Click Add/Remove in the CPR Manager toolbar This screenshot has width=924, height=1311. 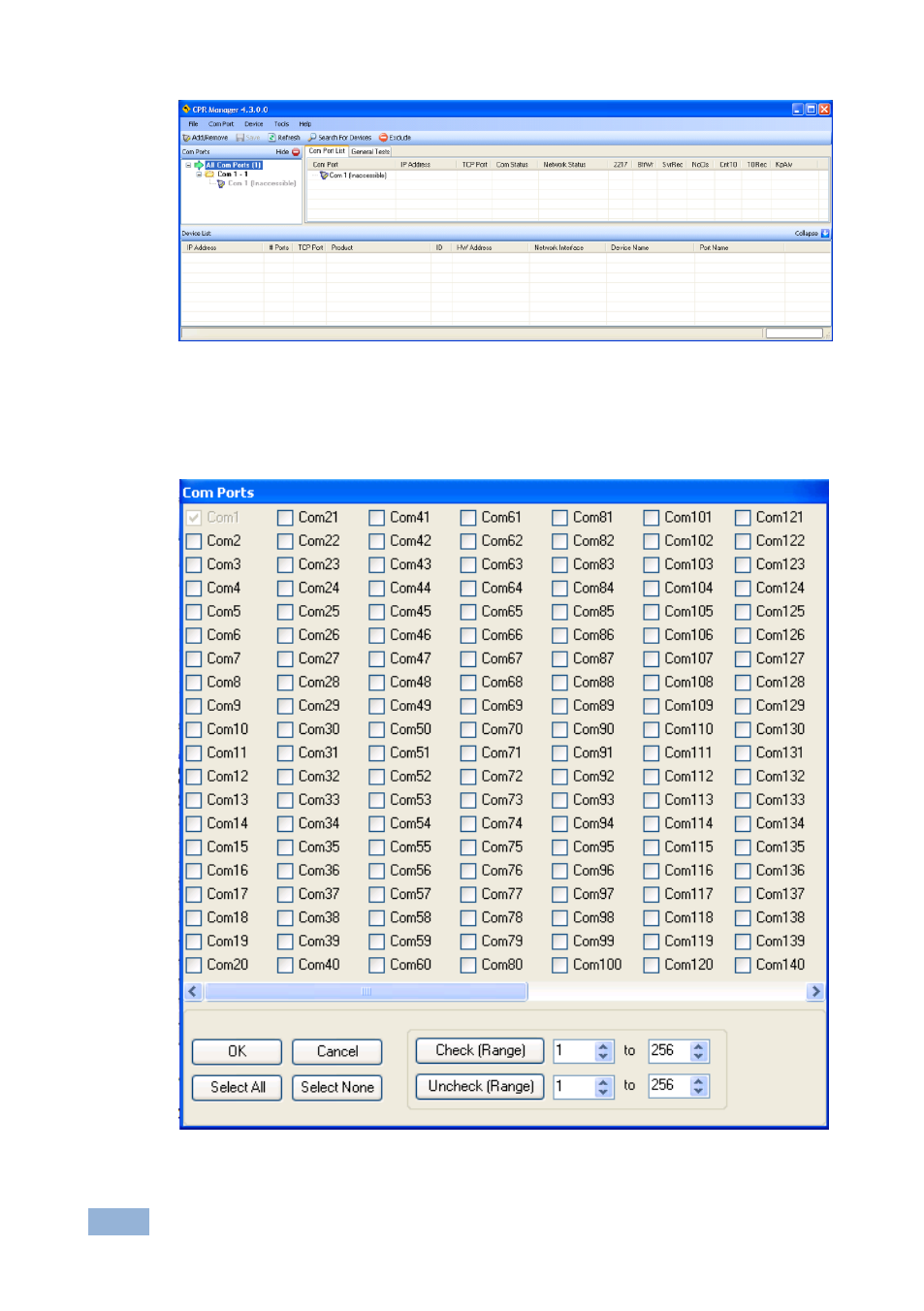coord(206,138)
